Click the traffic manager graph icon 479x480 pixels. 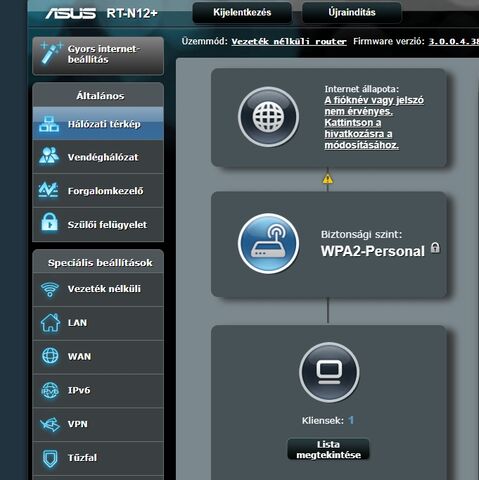[49, 190]
